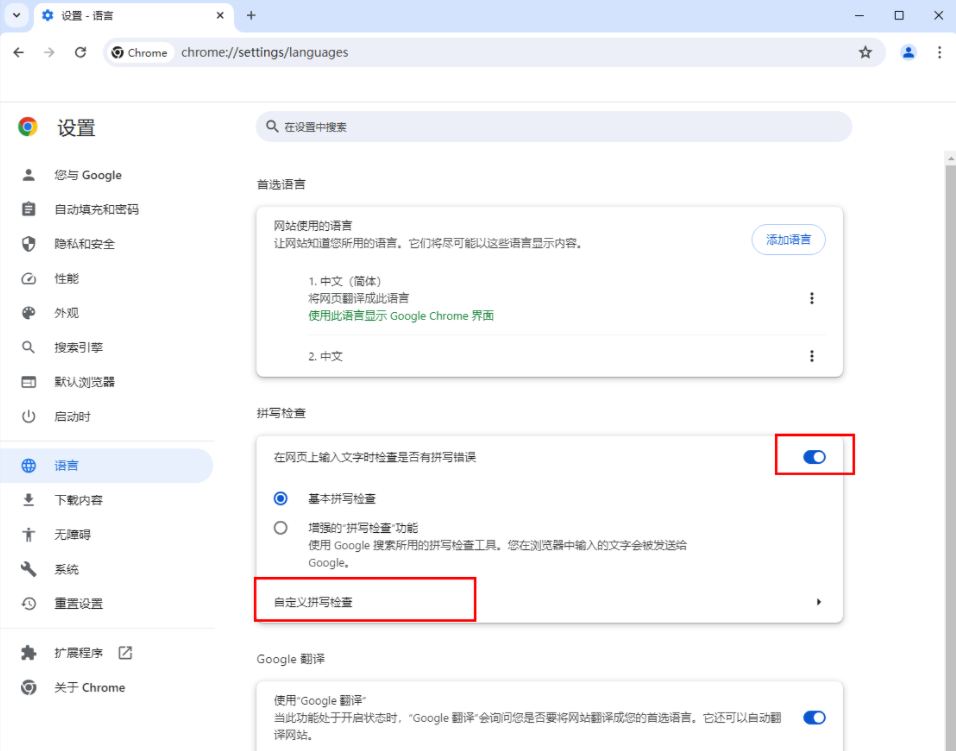The height and width of the screenshot is (751, 956).
Task: Expand 自定义拼写检查 arrow
Action: [x=819, y=602]
